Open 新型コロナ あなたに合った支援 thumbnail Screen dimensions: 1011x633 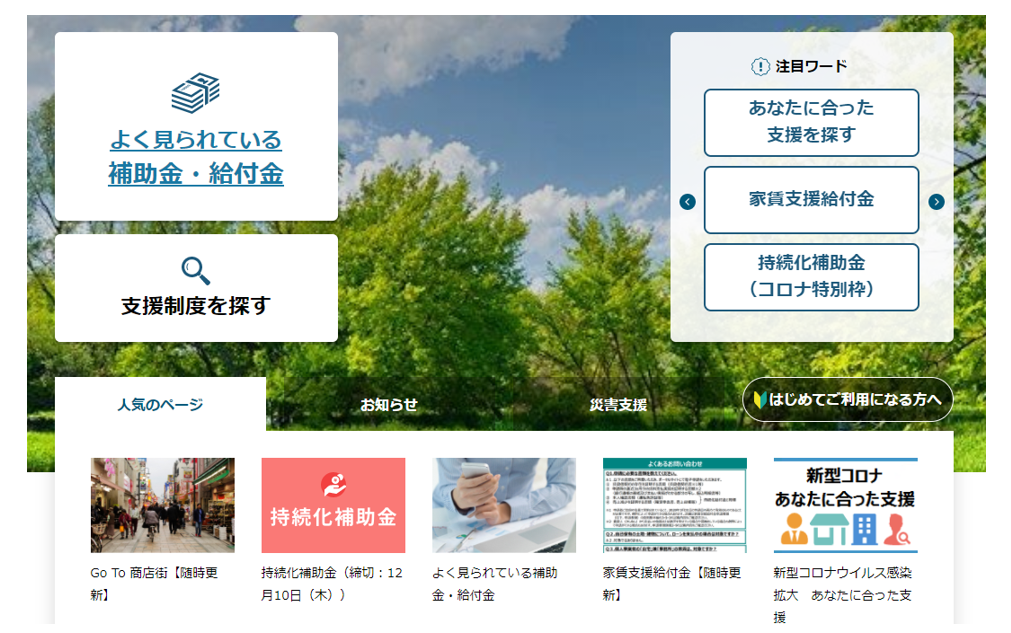(x=845, y=505)
